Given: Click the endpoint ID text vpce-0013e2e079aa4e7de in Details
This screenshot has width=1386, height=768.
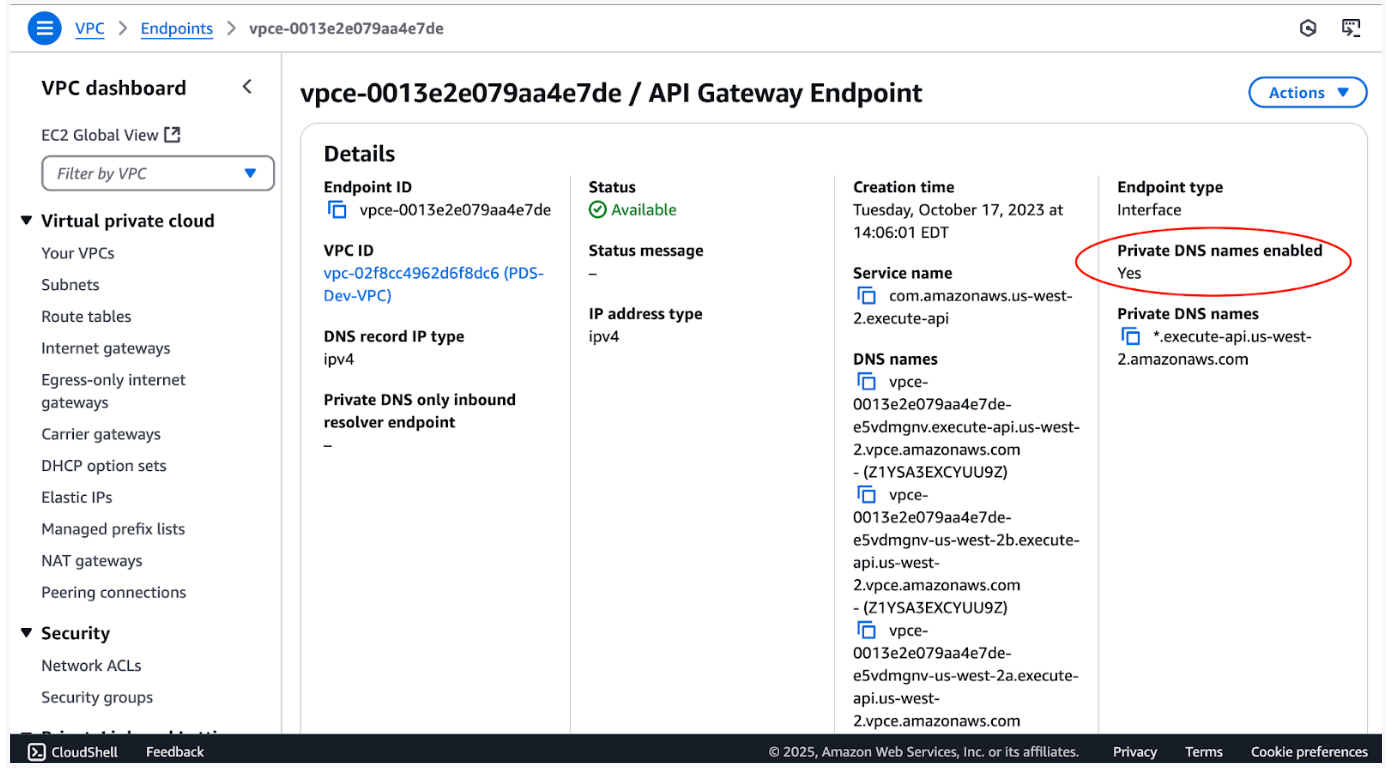Looking at the screenshot, I should (455, 210).
